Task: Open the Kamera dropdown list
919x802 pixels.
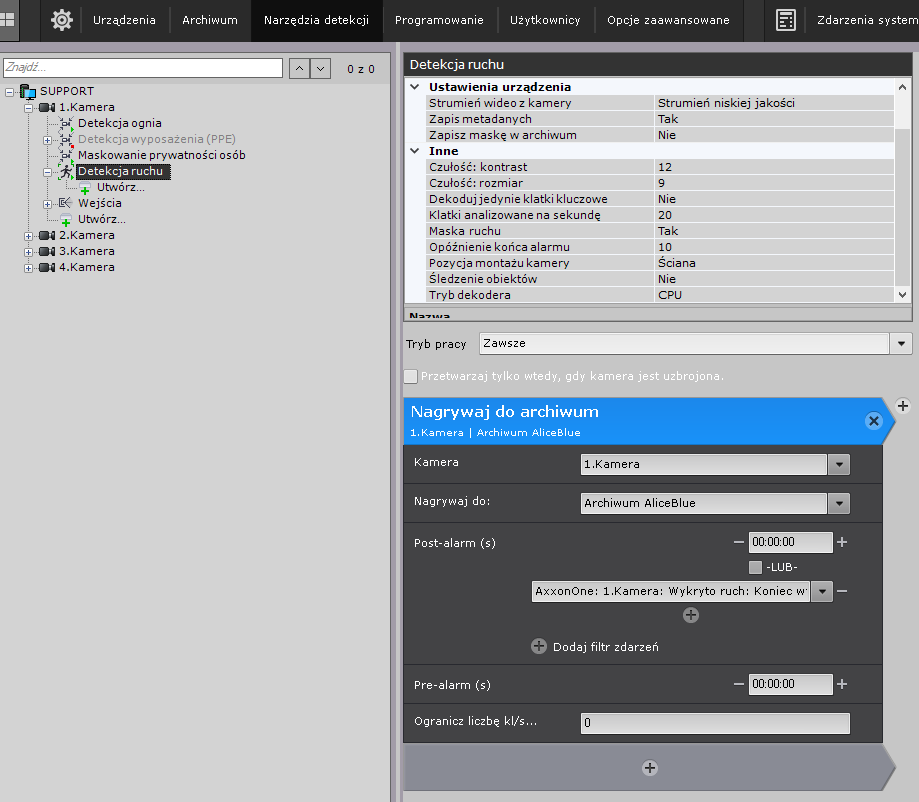Action: coord(839,464)
